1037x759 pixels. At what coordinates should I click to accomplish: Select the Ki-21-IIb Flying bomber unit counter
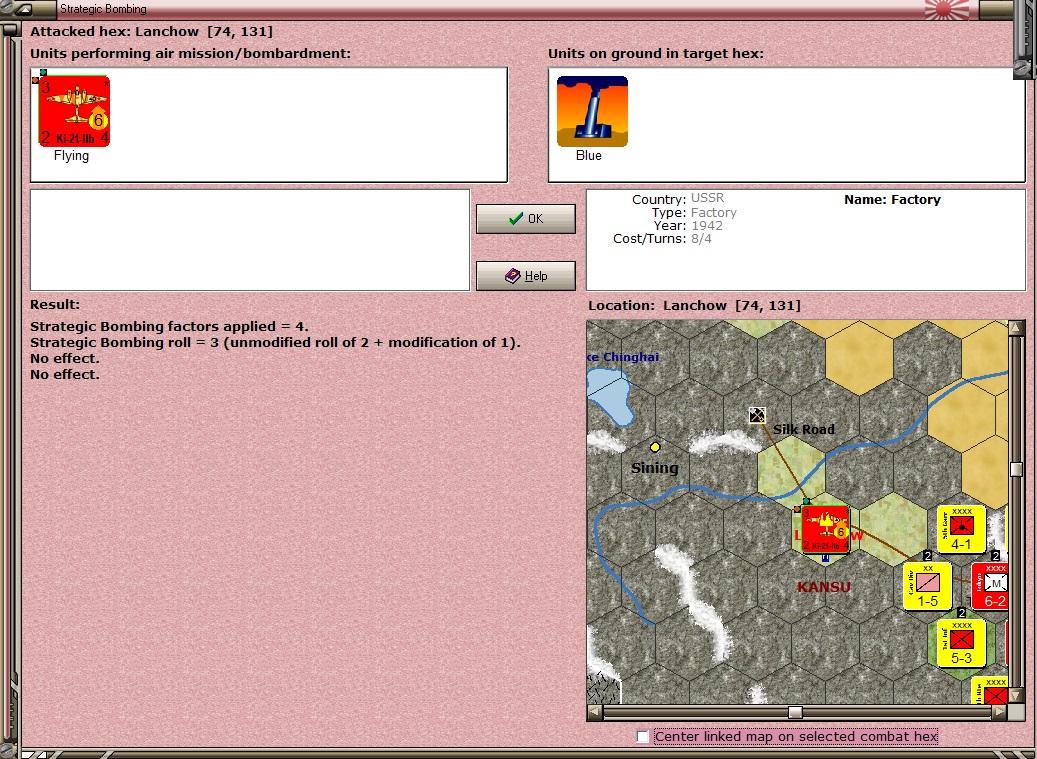(74, 110)
